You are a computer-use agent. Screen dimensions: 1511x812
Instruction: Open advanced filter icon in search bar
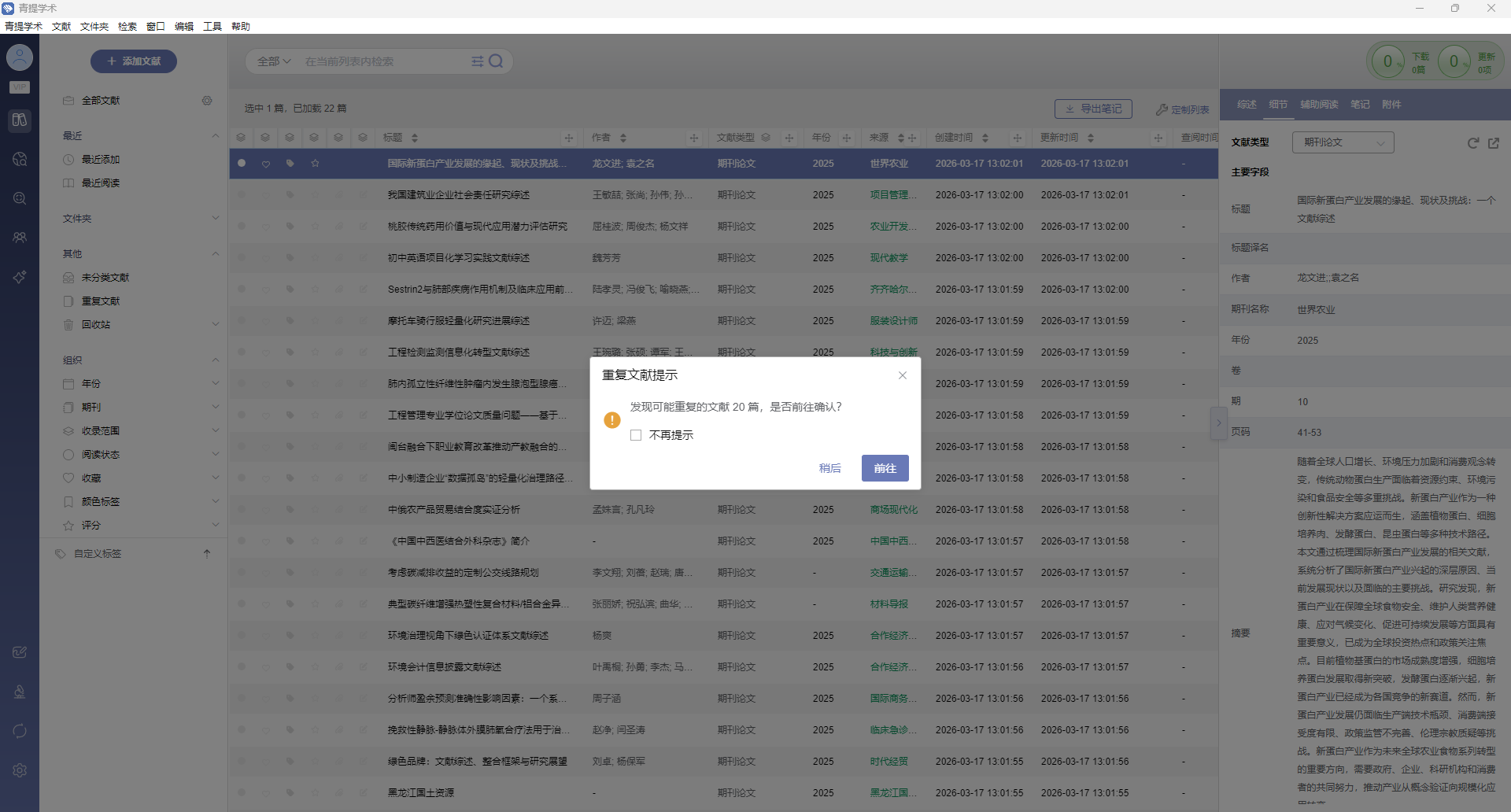coord(477,61)
